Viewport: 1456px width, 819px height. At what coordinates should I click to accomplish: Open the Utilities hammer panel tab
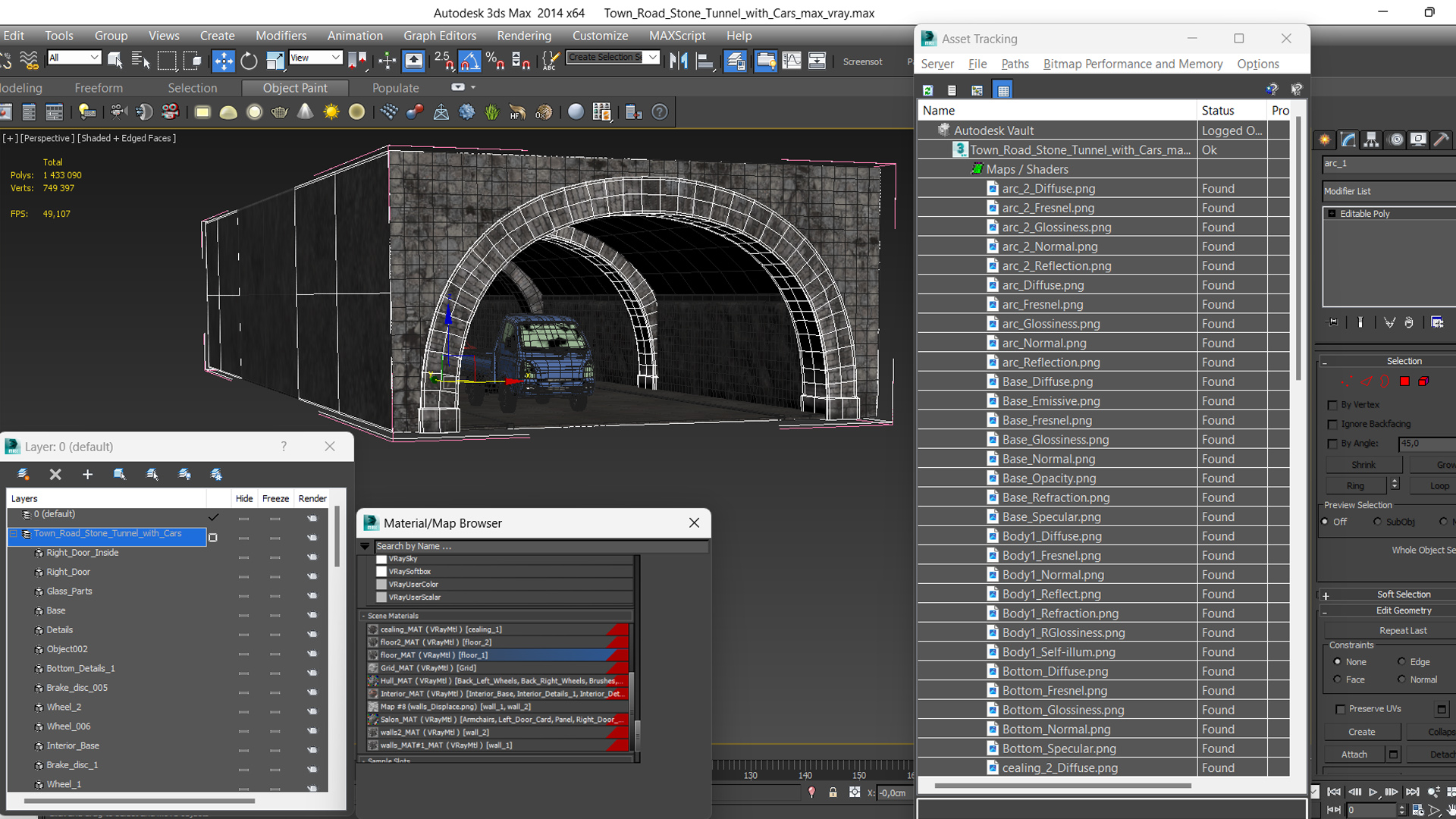[1442, 140]
